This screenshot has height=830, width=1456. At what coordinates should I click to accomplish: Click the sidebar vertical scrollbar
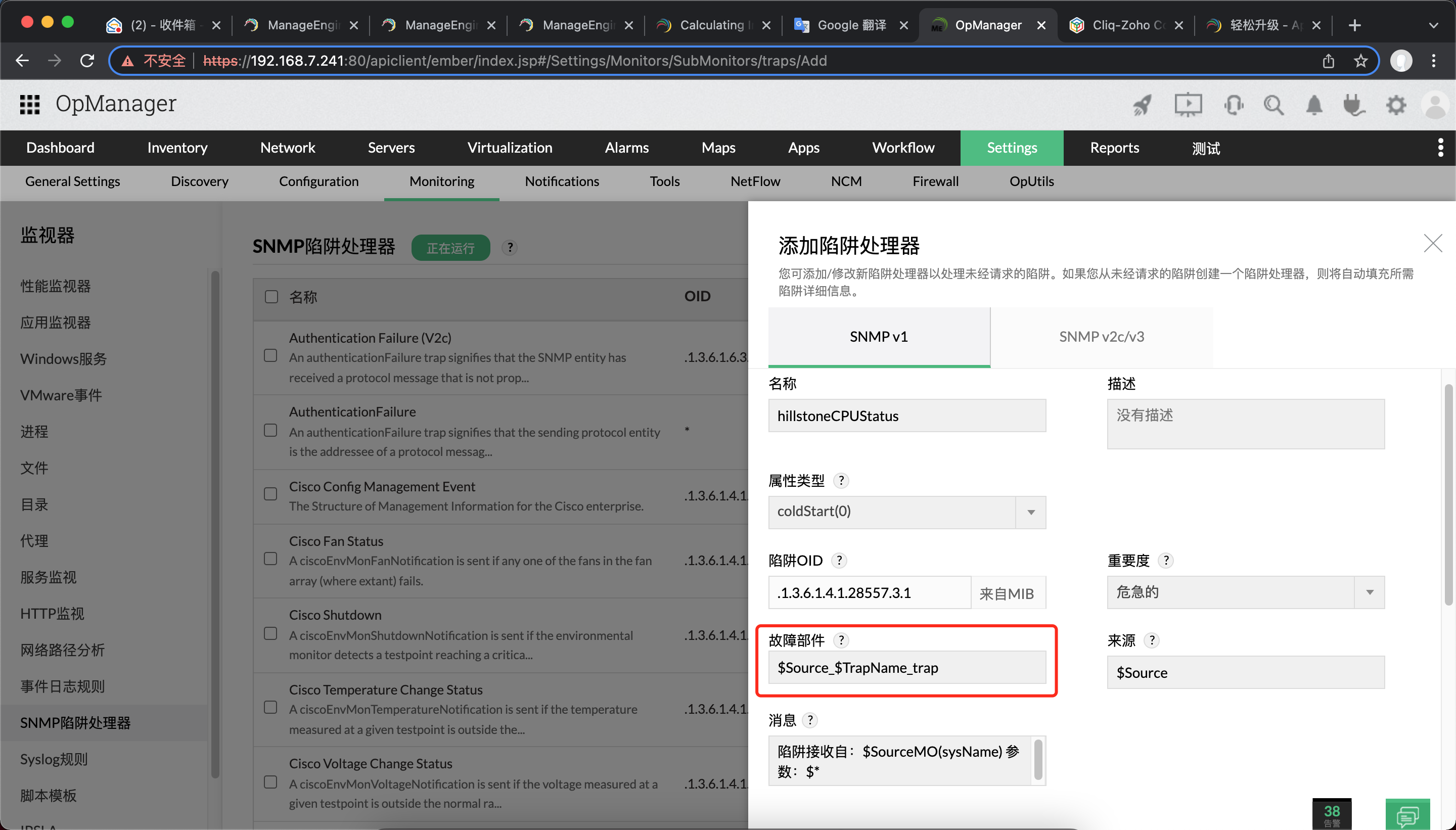click(x=215, y=525)
